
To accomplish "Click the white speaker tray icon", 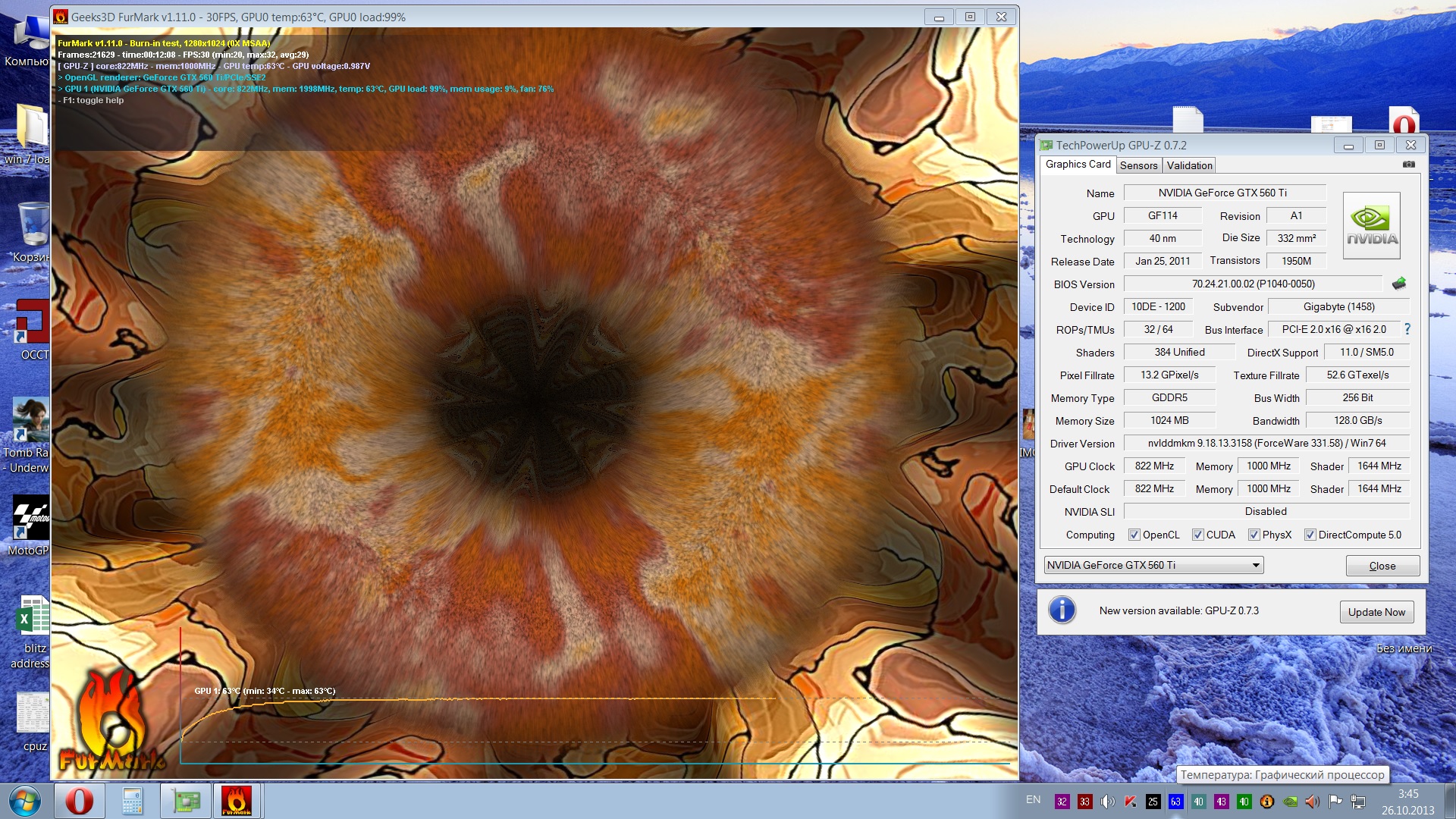I will coord(1108,802).
